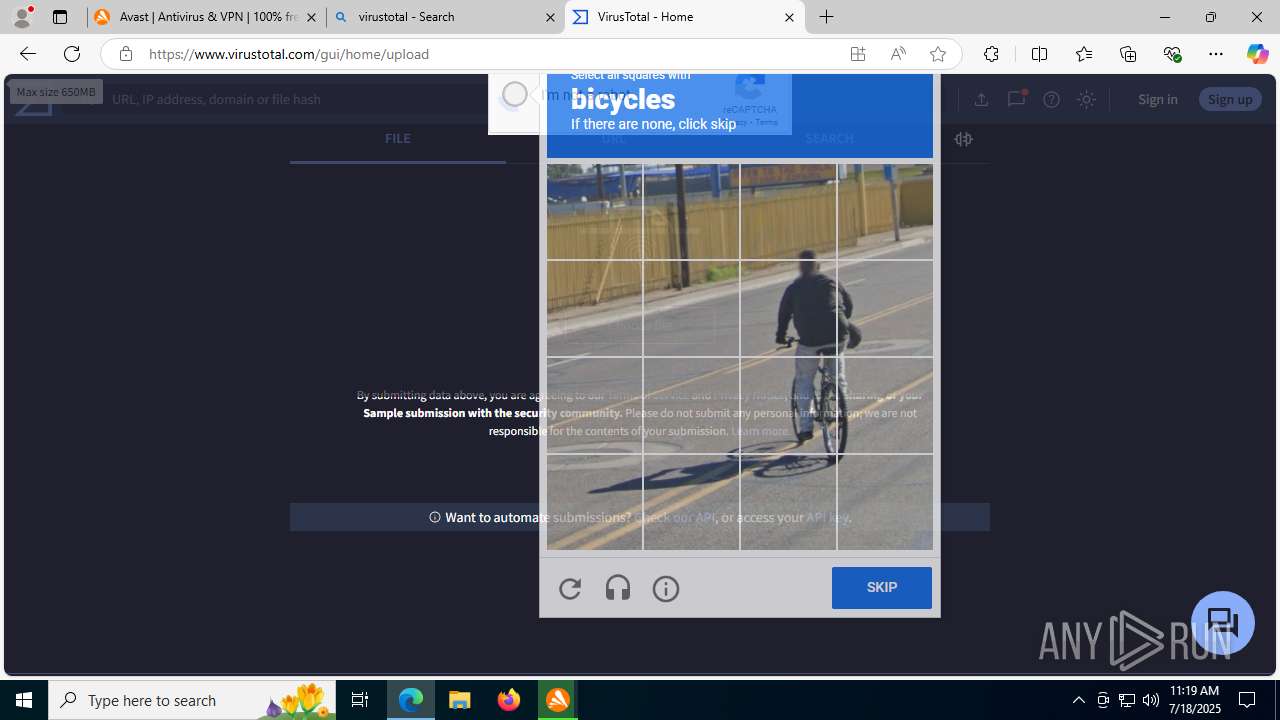Open File Explorer from the taskbar

coord(460,700)
